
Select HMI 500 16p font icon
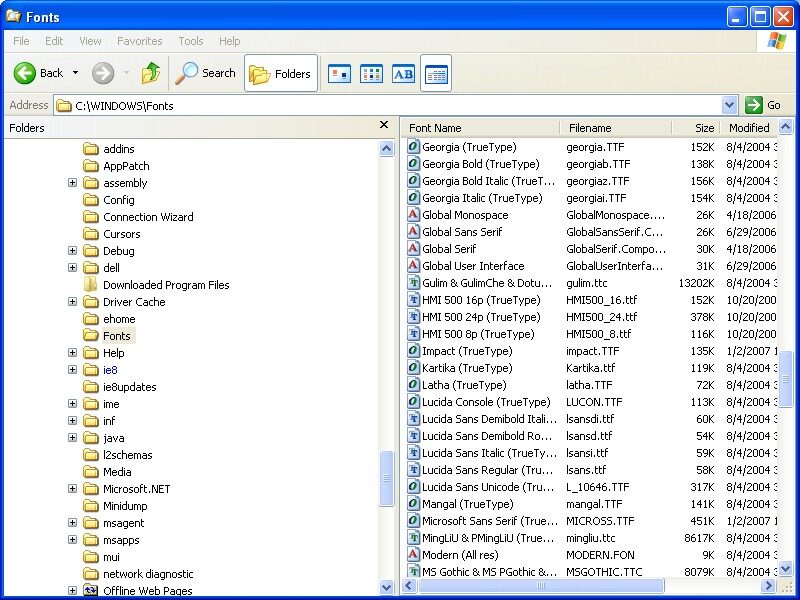pos(413,299)
